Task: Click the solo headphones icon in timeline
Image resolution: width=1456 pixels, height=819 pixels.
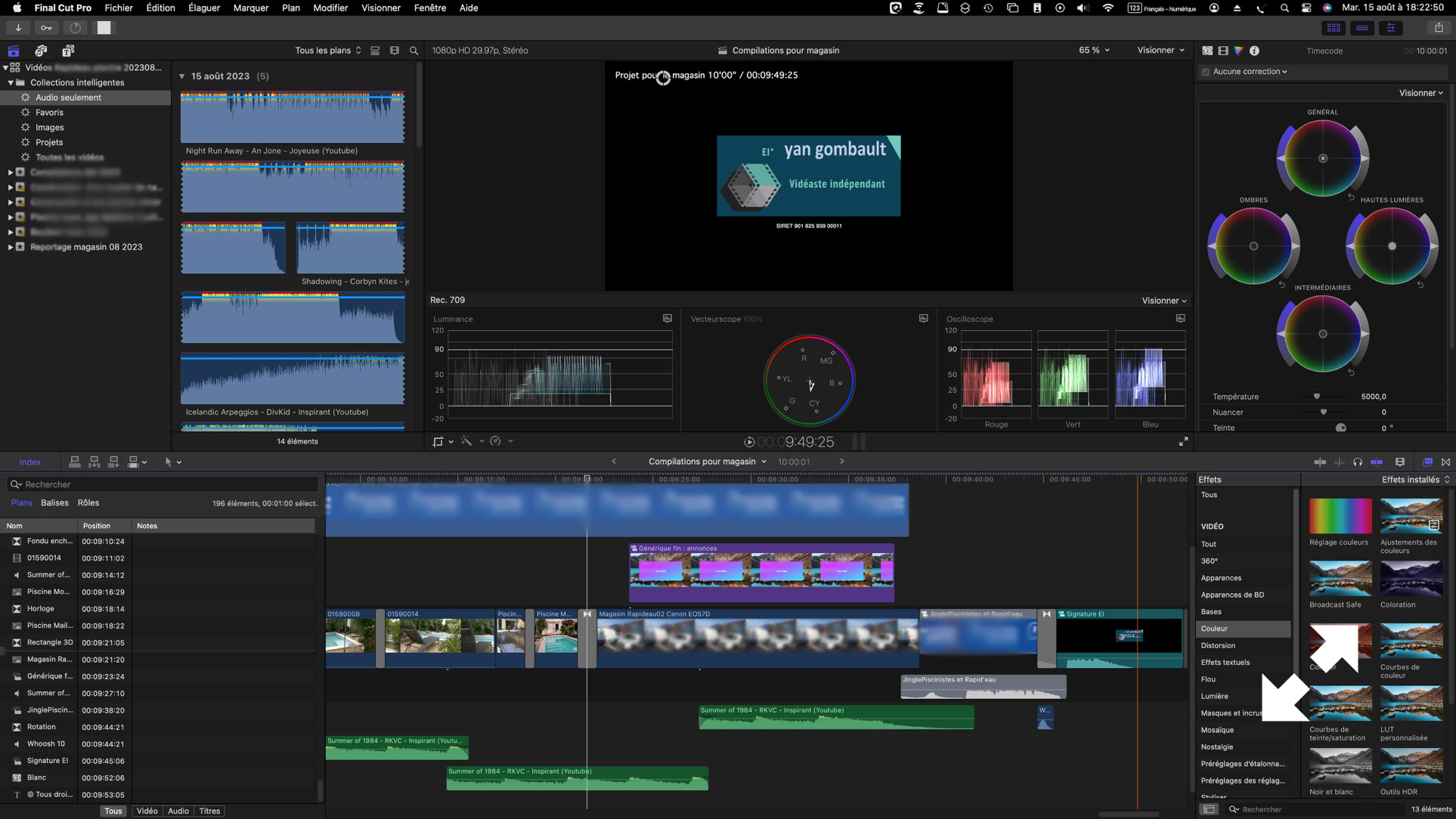Action: point(1358,462)
